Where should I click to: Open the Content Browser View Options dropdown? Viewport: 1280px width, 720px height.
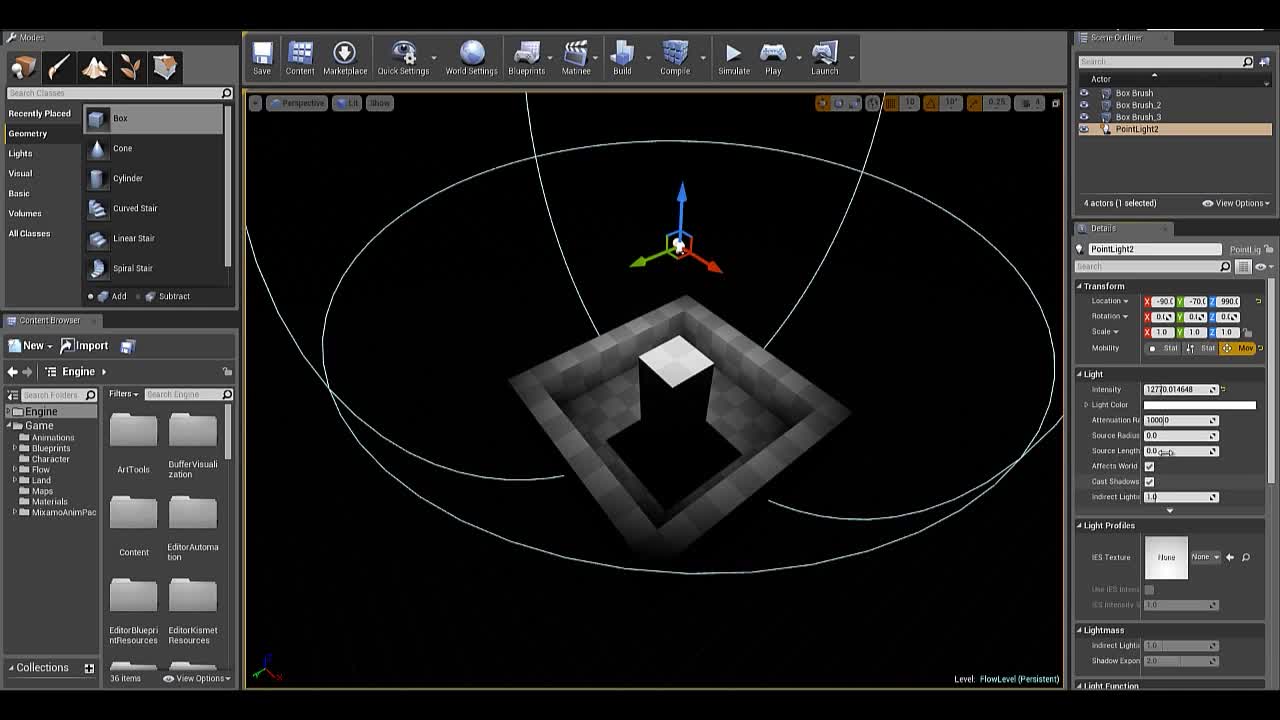pyautogui.click(x=198, y=678)
